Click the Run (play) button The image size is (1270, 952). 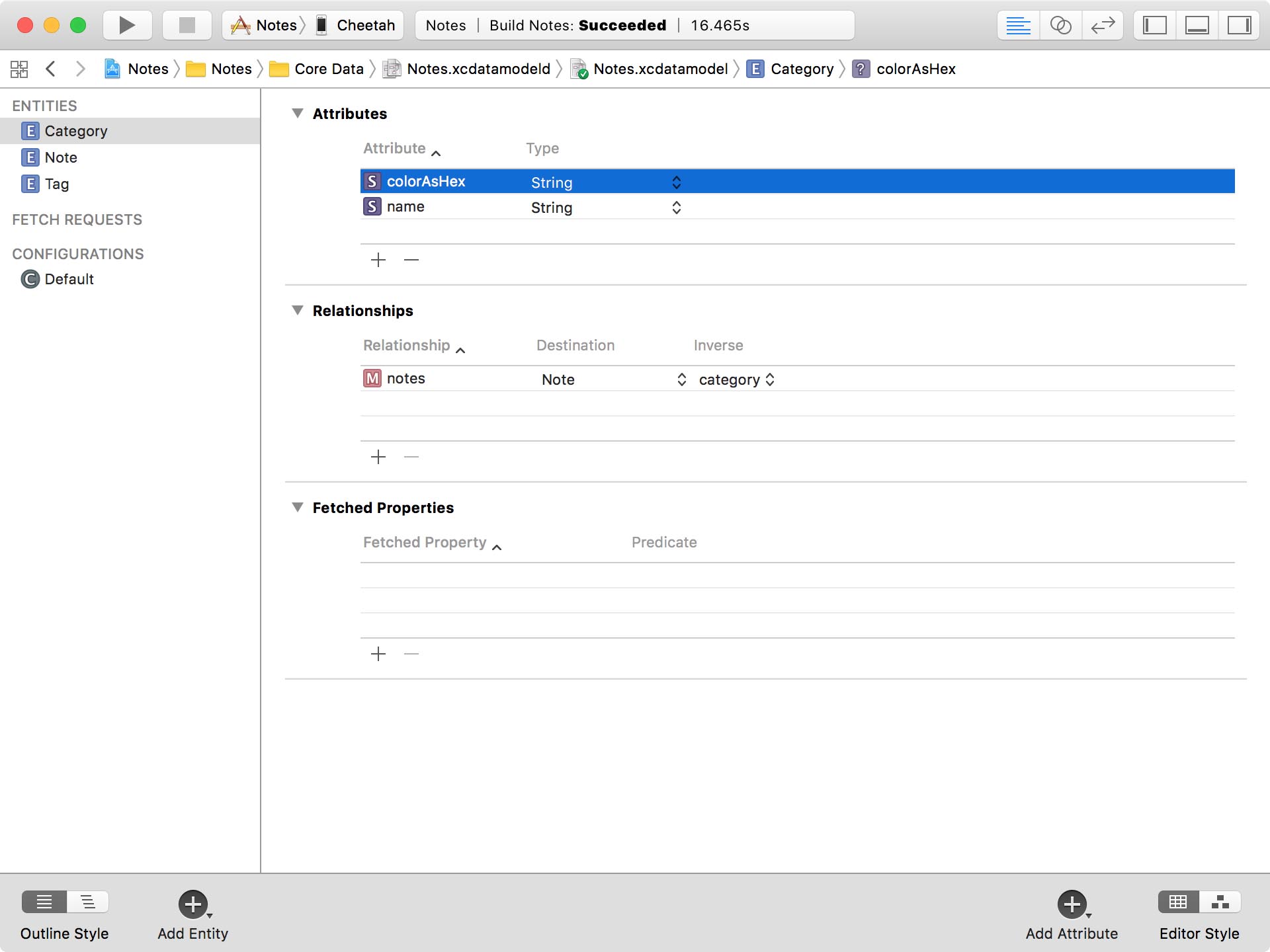point(127,25)
